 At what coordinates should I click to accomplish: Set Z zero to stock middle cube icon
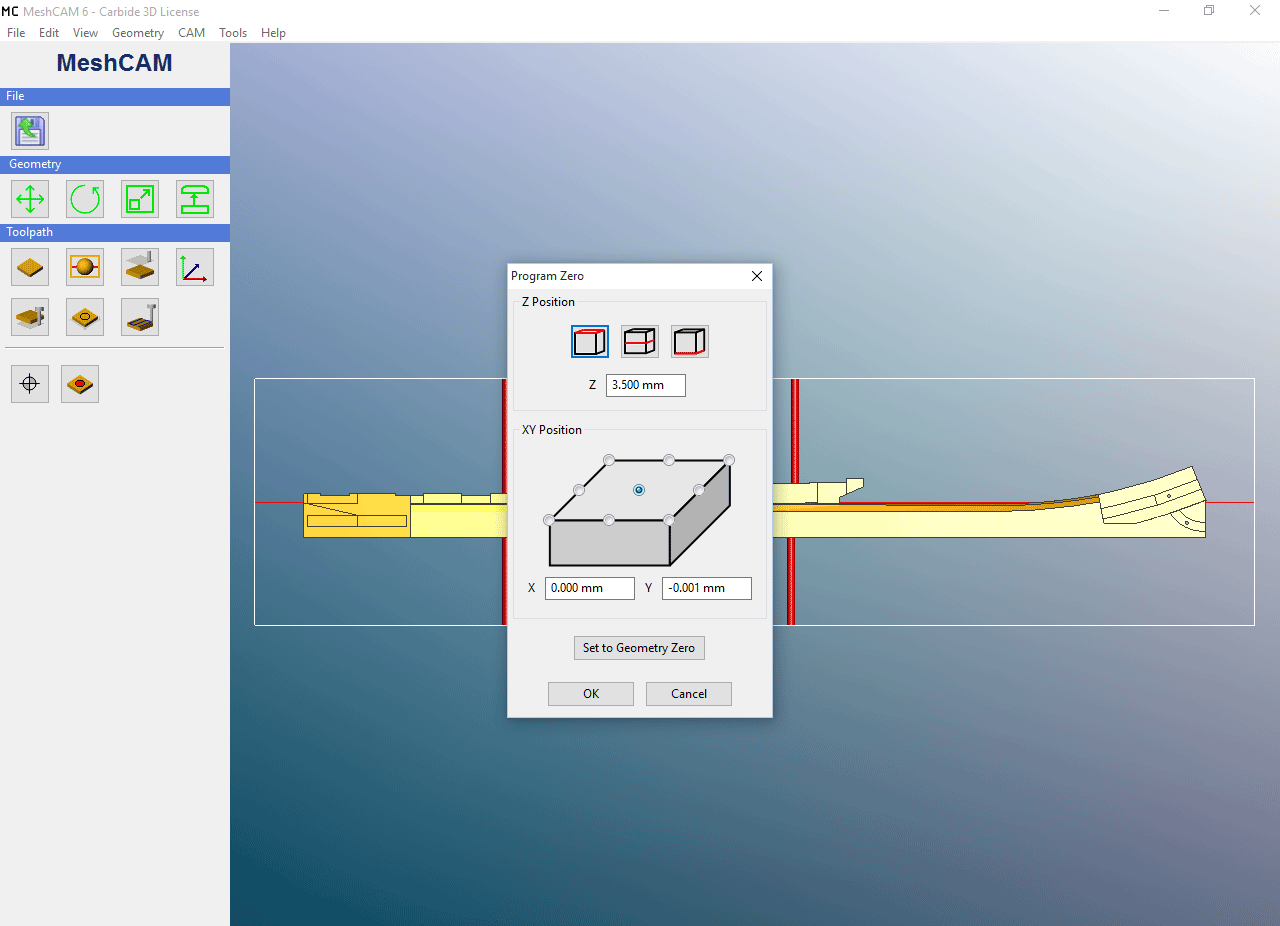coord(640,342)
